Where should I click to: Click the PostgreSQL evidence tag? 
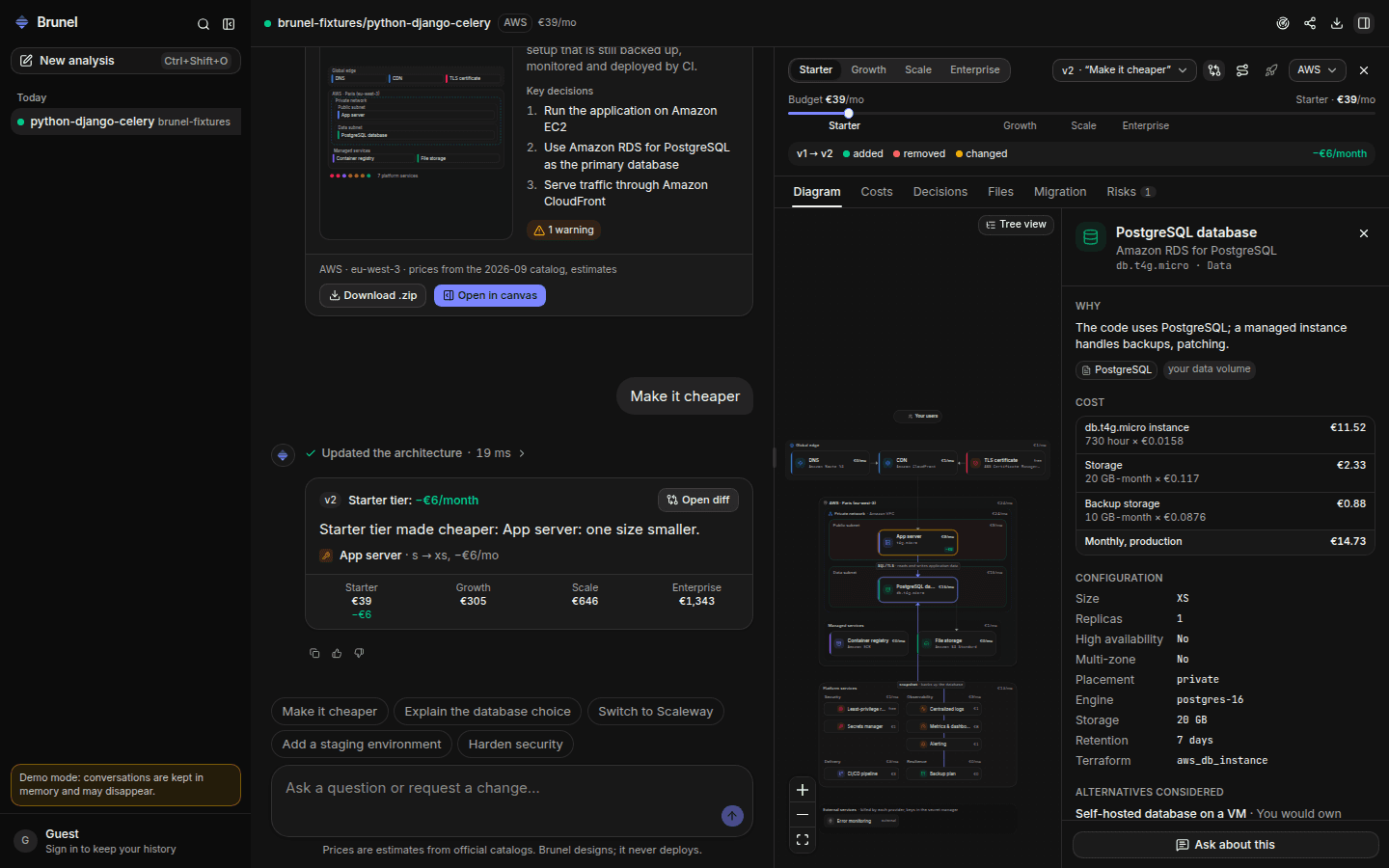tap(1117, 370)
